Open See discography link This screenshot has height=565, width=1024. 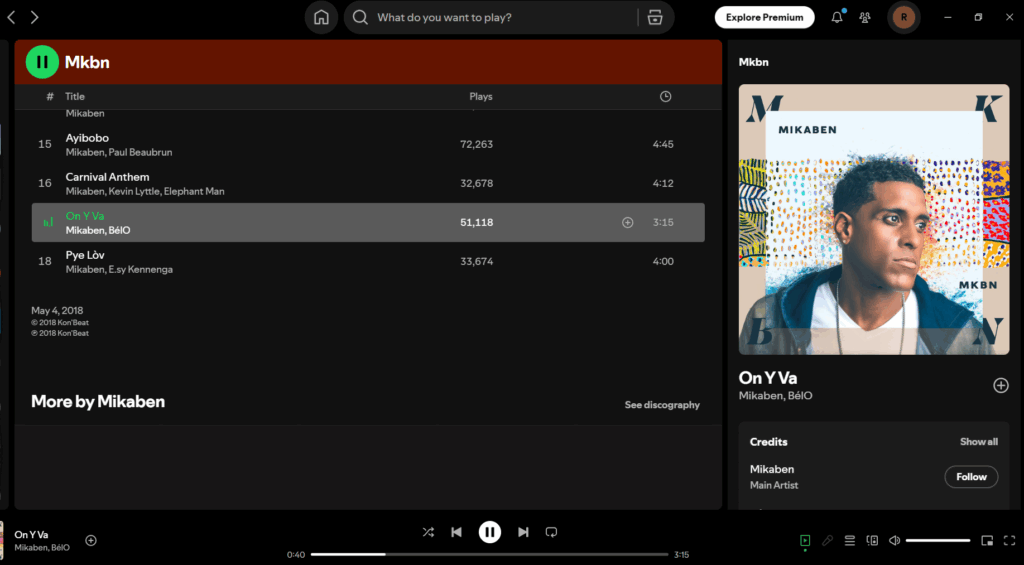point(662,405)
